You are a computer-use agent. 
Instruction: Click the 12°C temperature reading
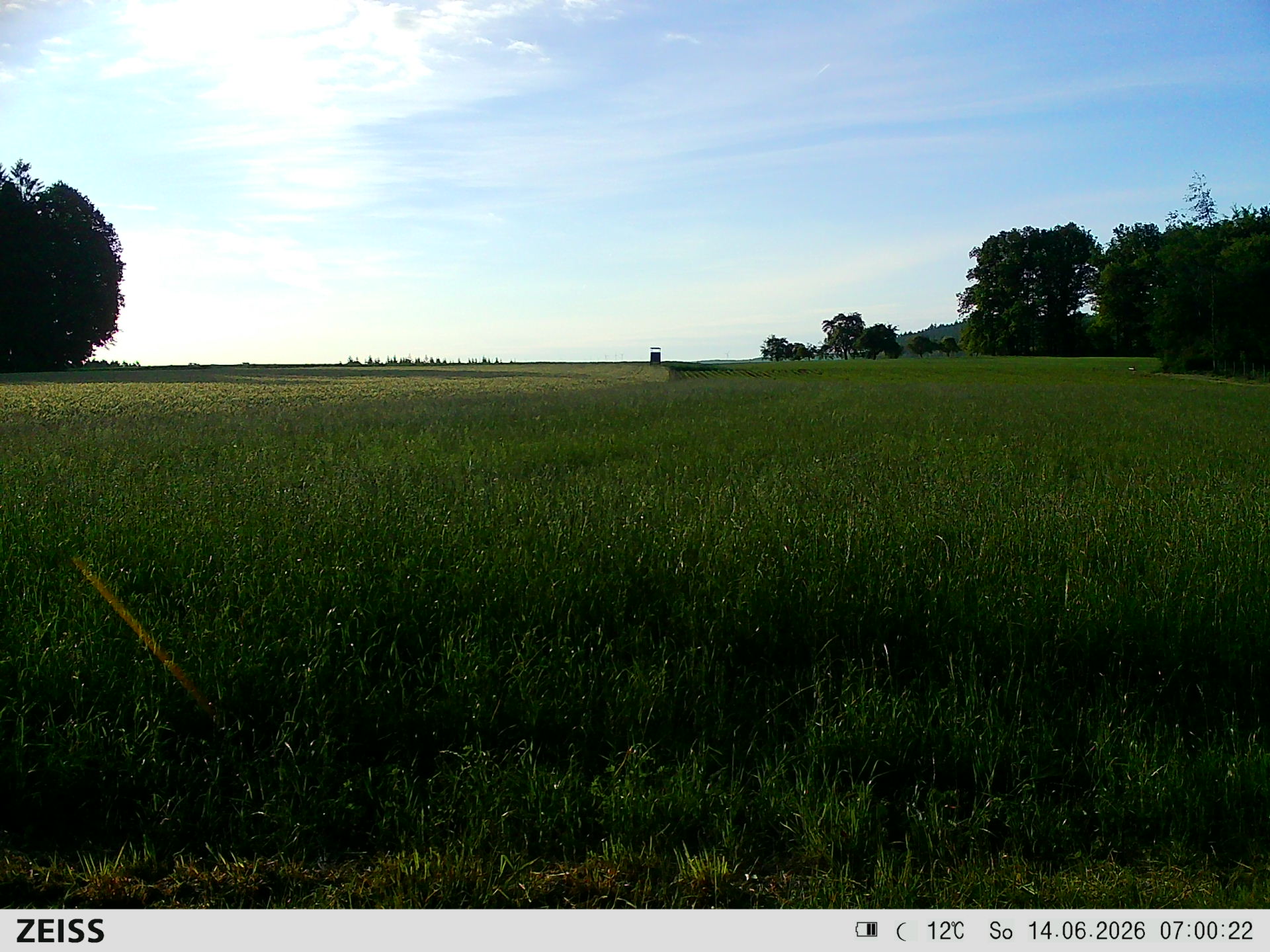click(x=945, y=931)
